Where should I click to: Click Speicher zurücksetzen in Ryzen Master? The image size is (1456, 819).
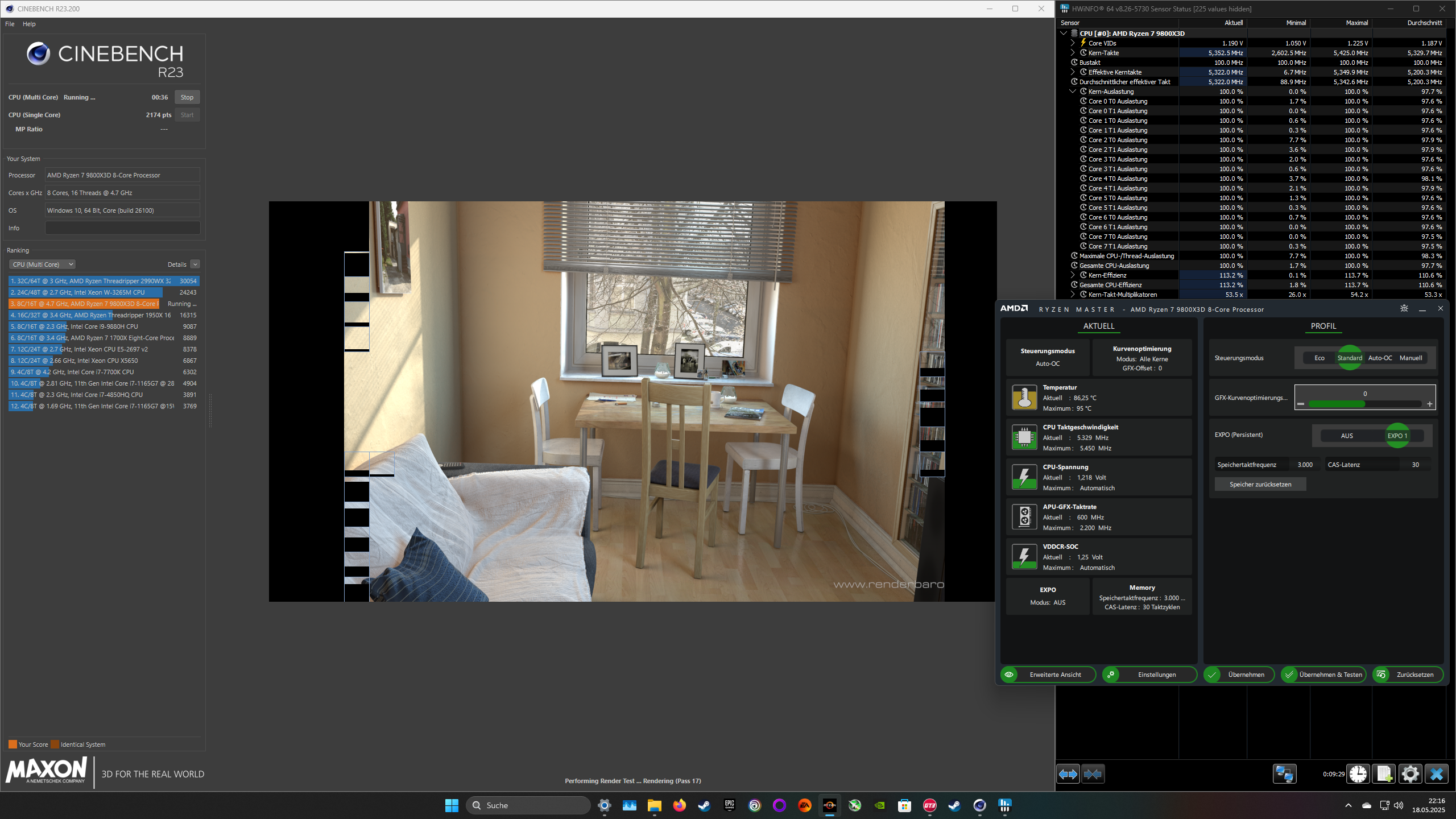[1260, 484]
